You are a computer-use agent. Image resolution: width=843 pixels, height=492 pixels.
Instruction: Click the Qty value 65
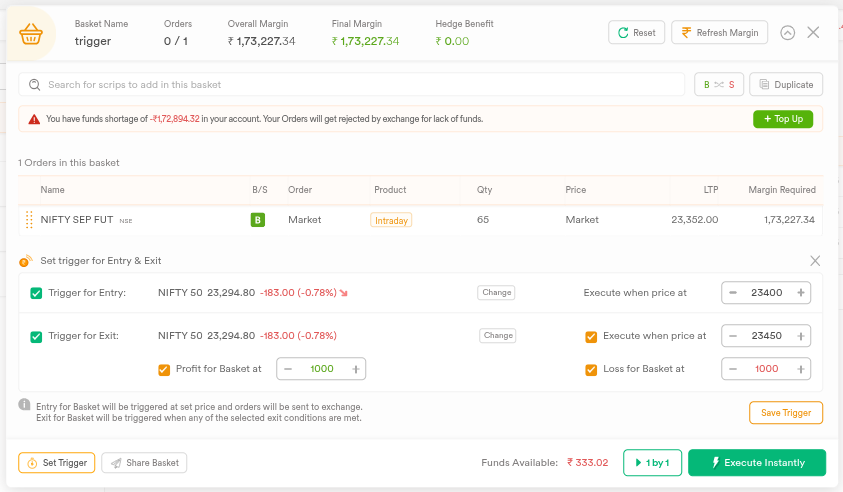point(483,219)
